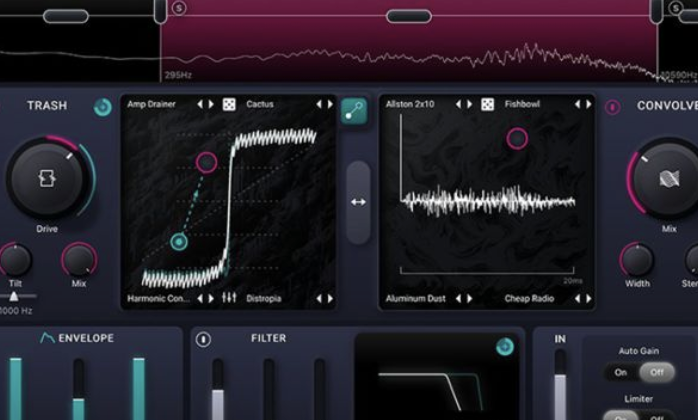Randomize Trash waveshapes with the dice icon
The image size is (698, 420).
click(229, 104)
